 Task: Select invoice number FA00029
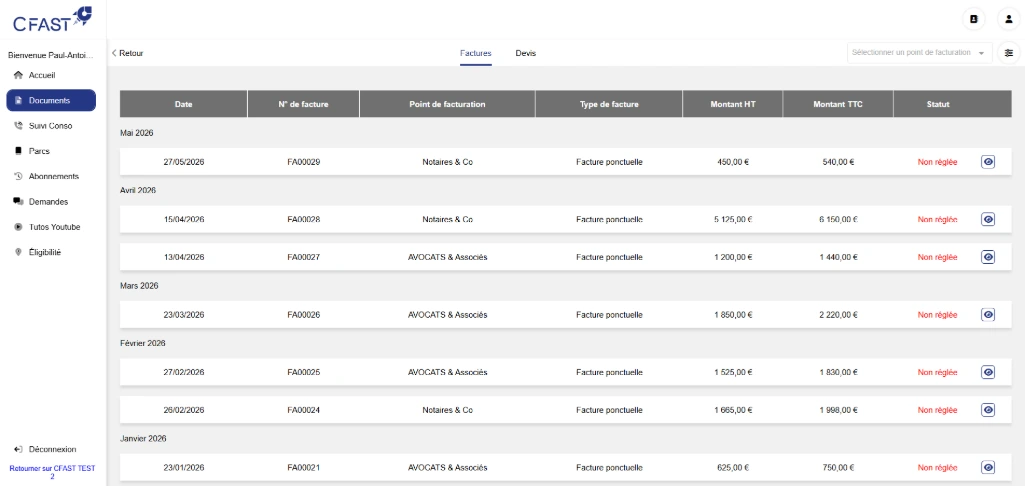(x=303, y=162)
